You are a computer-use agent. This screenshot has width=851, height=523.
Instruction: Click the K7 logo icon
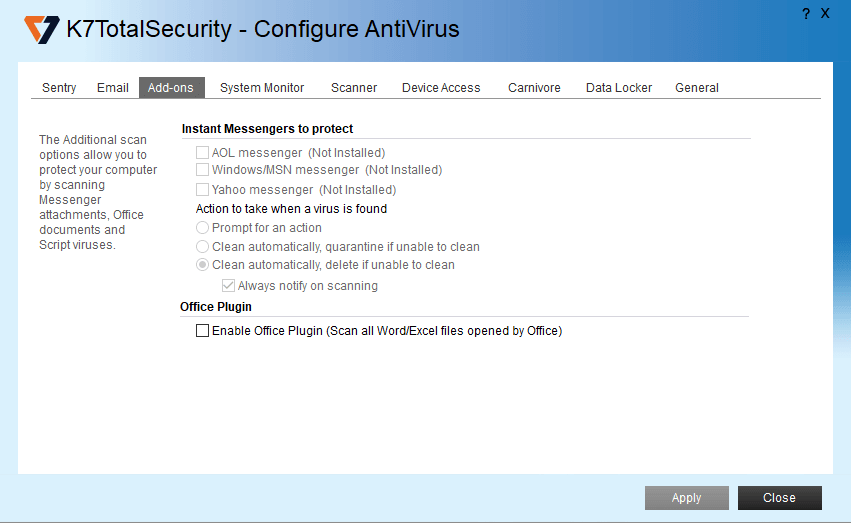(42, 29)
